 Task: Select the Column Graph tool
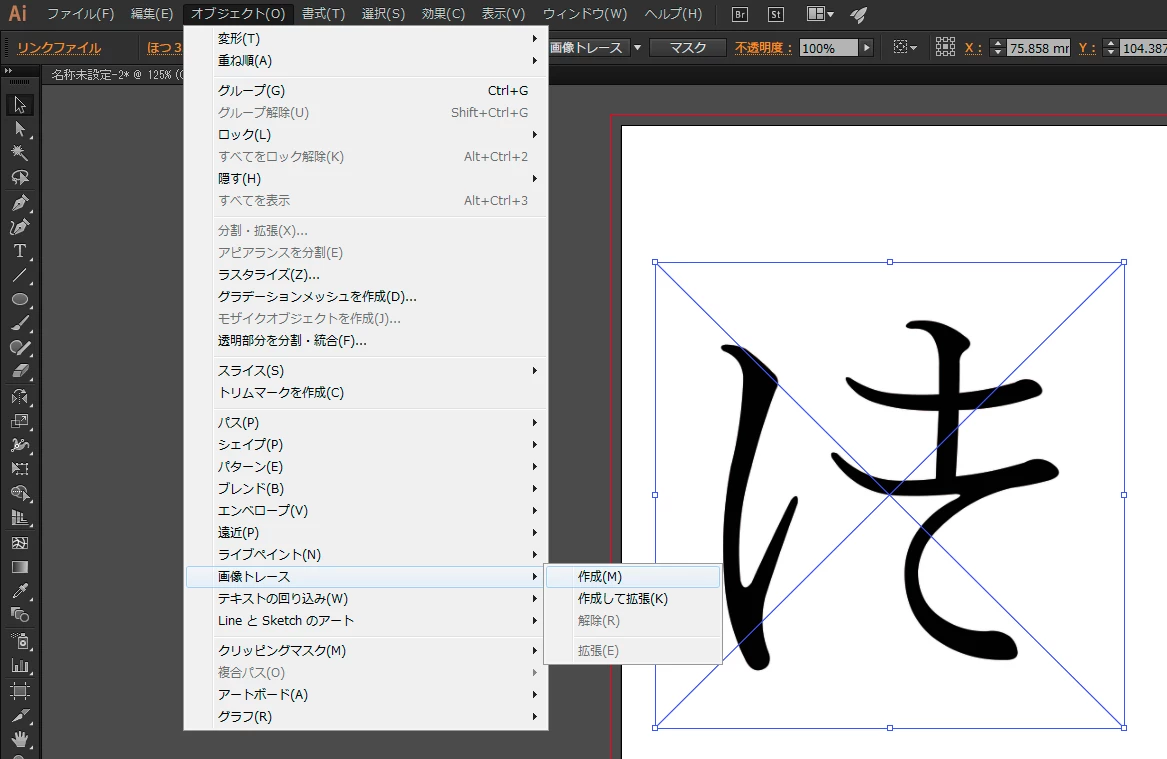pyautogui.click(x=20, y=666)
